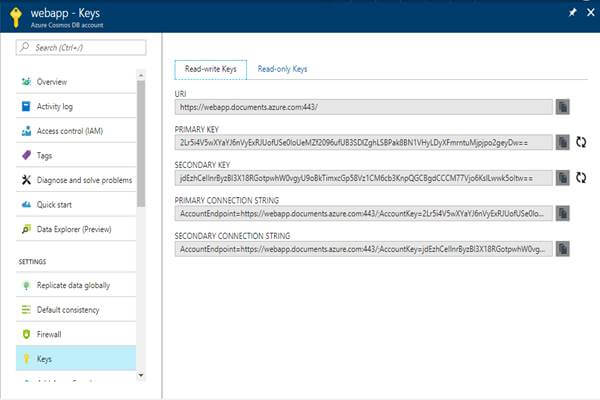Click the Diagnose and solve problems icon
This screenshot has height=400, width=600.
coord(26,180)
